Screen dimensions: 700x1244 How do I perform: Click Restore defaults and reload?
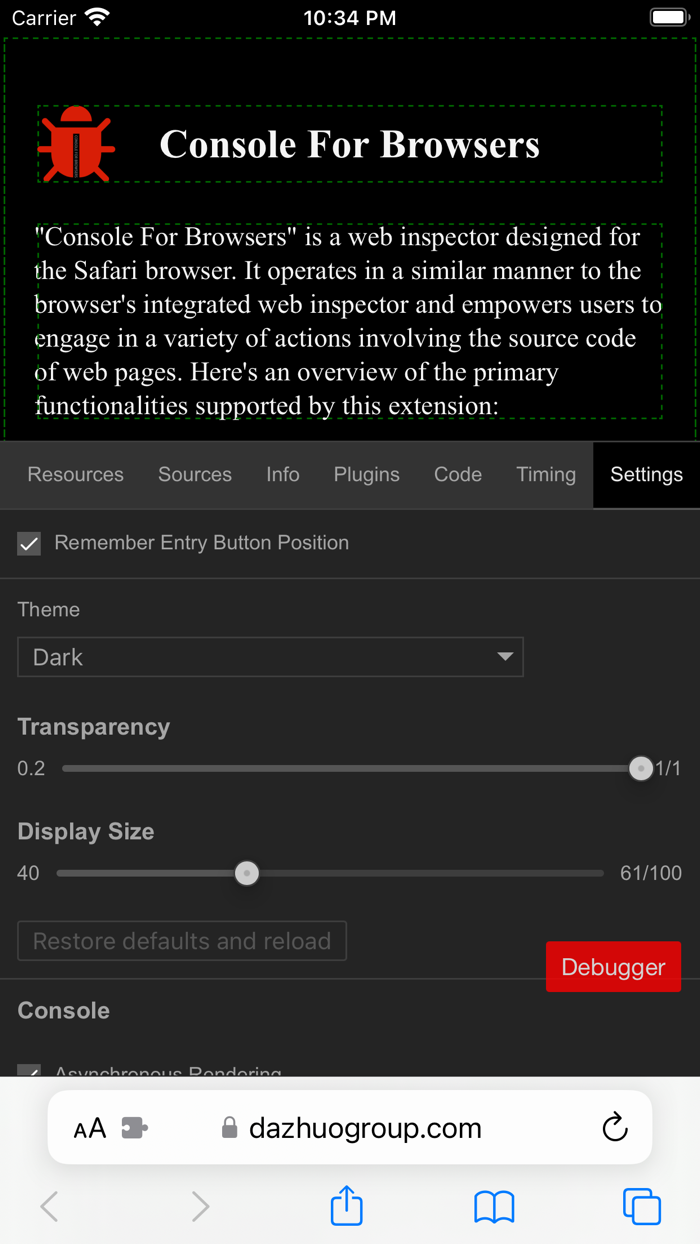tap(181, 941)
